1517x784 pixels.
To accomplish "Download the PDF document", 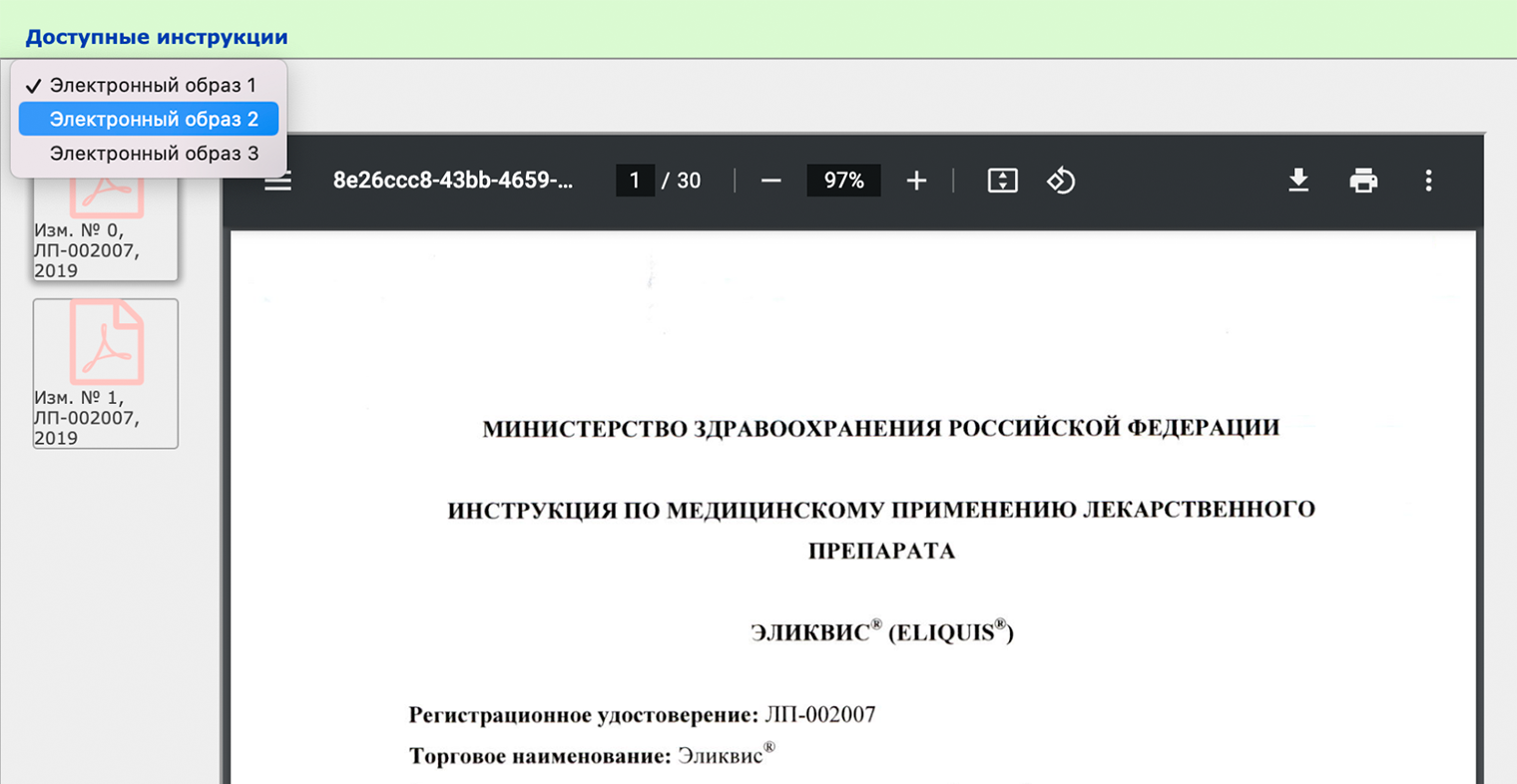I will click(1298, 181).
